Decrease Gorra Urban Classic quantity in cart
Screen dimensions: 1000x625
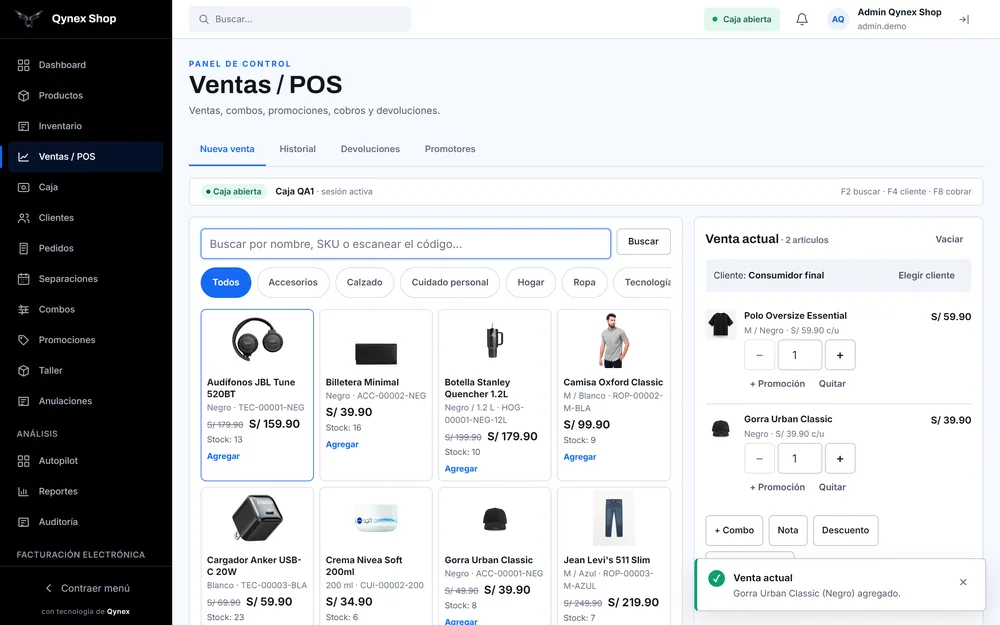tap(759, 459)
